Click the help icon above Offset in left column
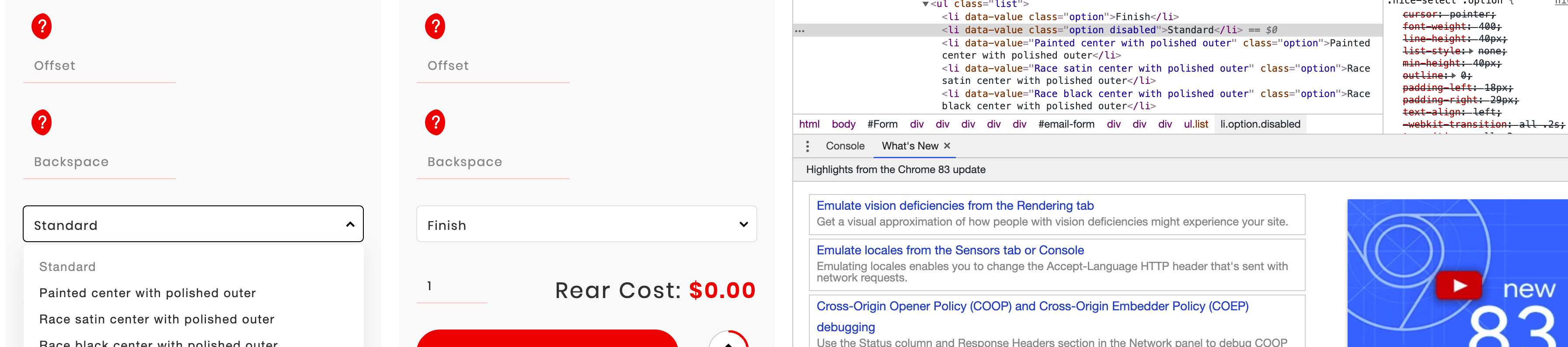Screen dimensions: 1568x347 42,26
